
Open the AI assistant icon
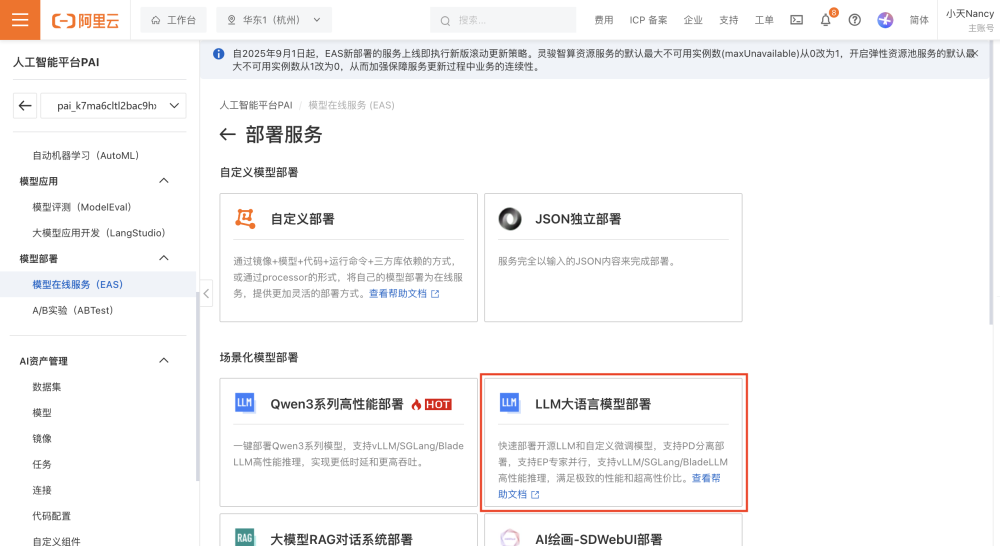pyautogui.click(x=885, y=20)
